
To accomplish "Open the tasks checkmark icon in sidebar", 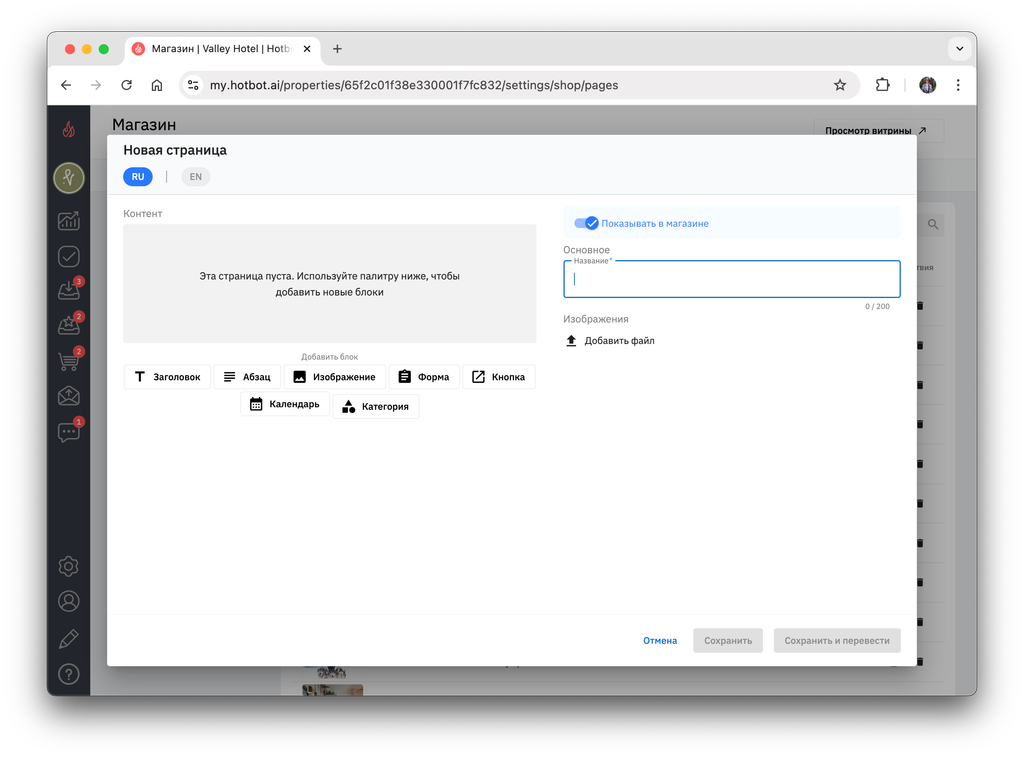I will click(x=69, y=257).
